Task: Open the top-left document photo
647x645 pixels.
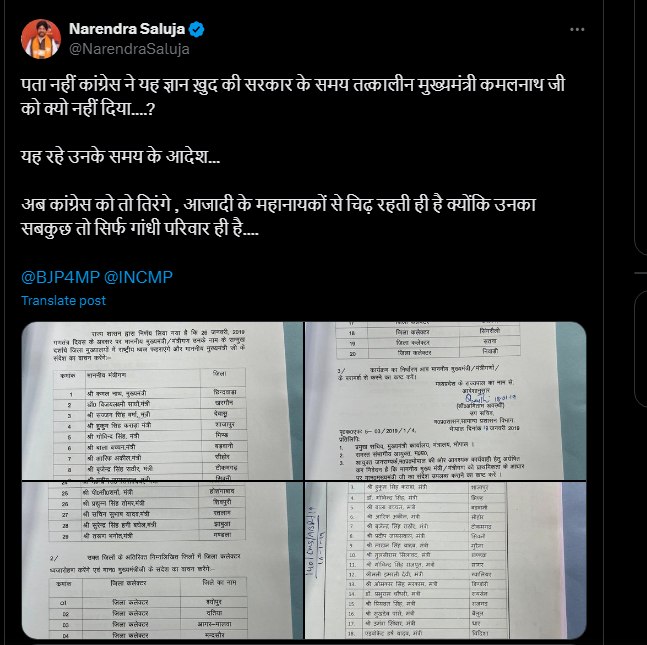Action: (x=162, y=401)
